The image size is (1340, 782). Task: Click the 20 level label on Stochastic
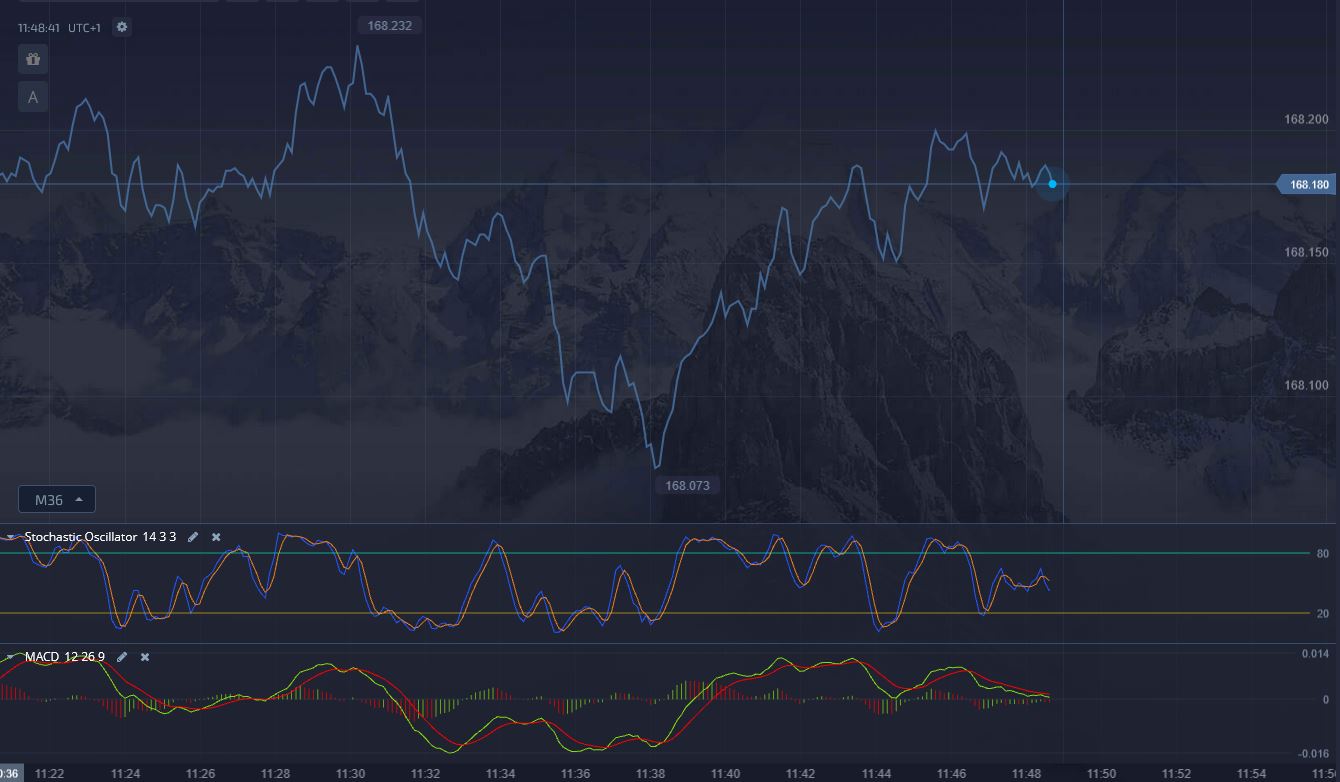[x=1322, y=614]
